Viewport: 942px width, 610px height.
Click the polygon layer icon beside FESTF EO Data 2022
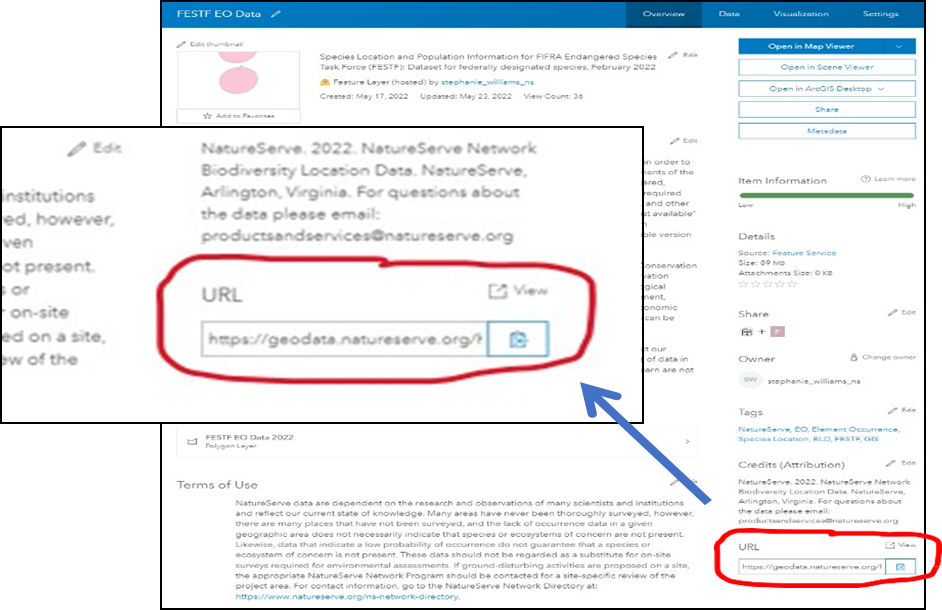tap(192, 442)
